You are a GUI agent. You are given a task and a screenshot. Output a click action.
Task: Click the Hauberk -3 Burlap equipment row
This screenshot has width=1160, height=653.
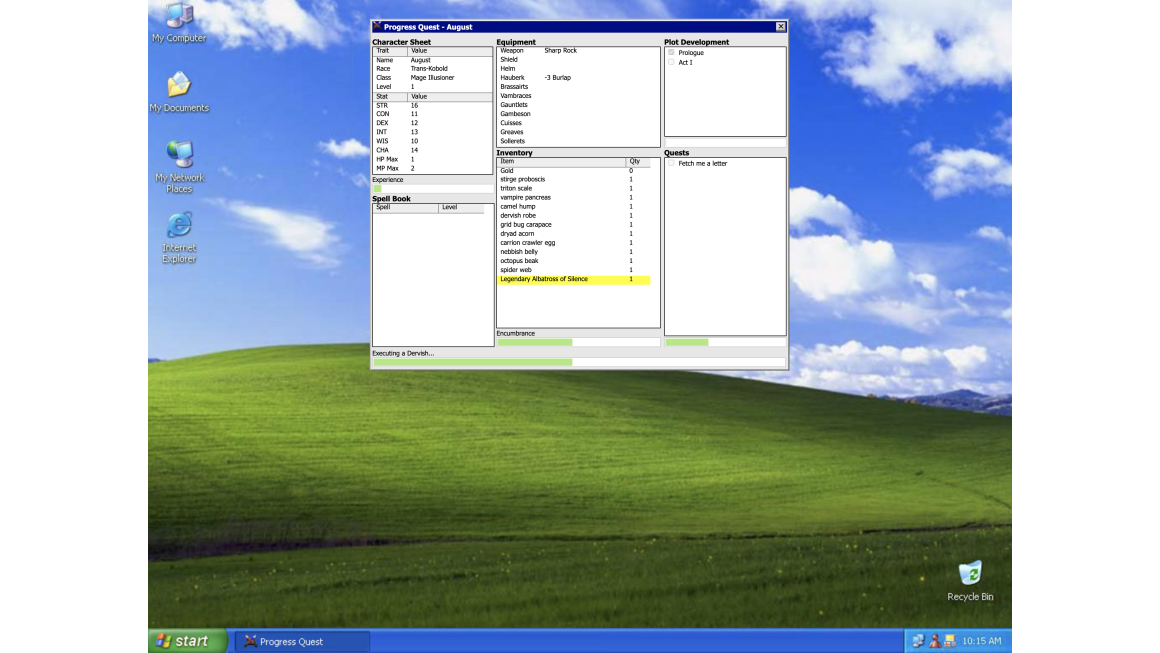578,78
